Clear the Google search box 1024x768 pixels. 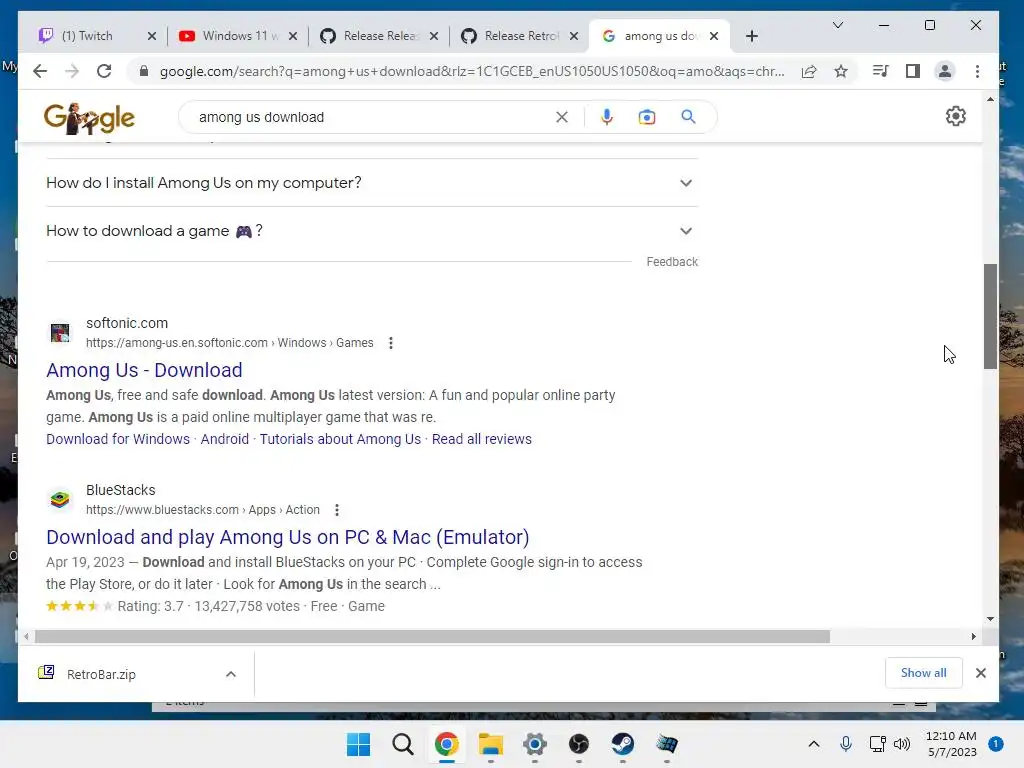(x=562, y=117)
